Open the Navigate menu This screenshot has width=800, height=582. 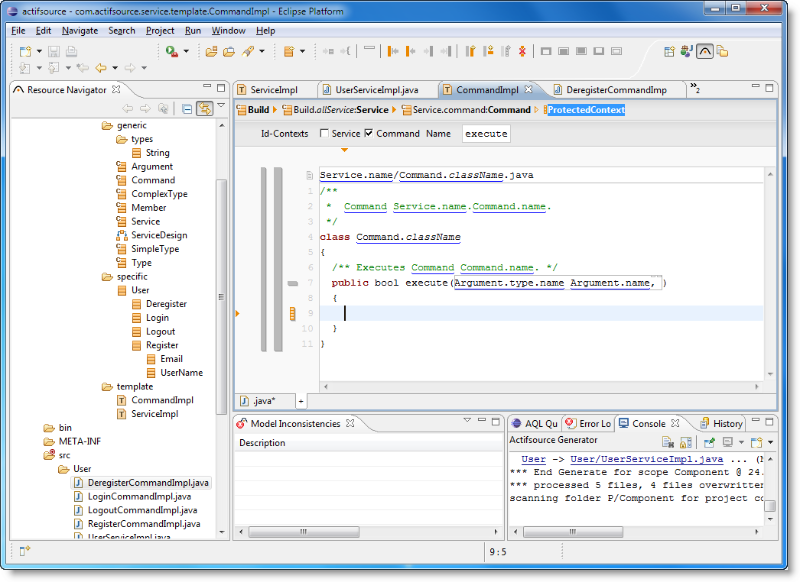[80, 30]
